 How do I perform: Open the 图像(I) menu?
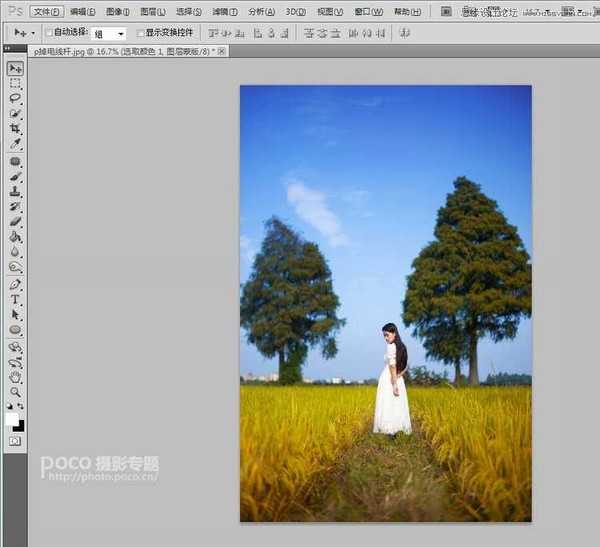[118, 12]
